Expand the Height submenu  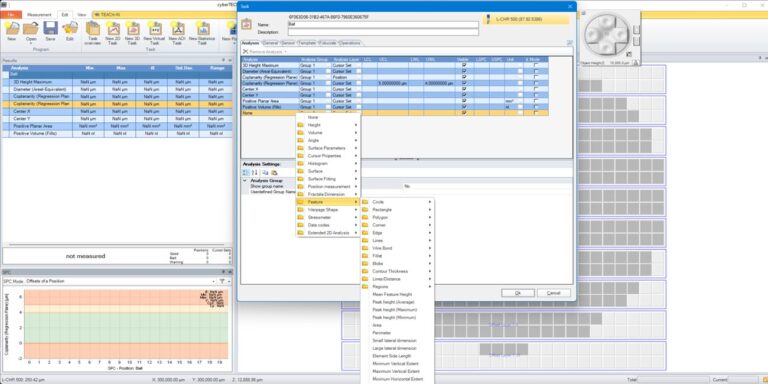(x=328, y=125)
